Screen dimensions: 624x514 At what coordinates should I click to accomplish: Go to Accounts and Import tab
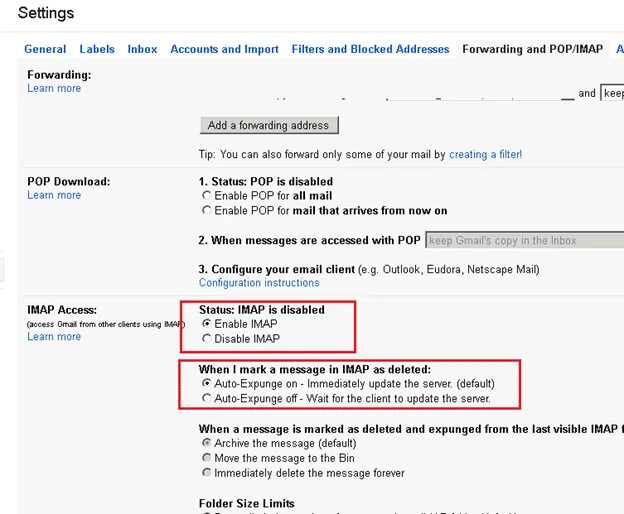(x=224, y=49)
